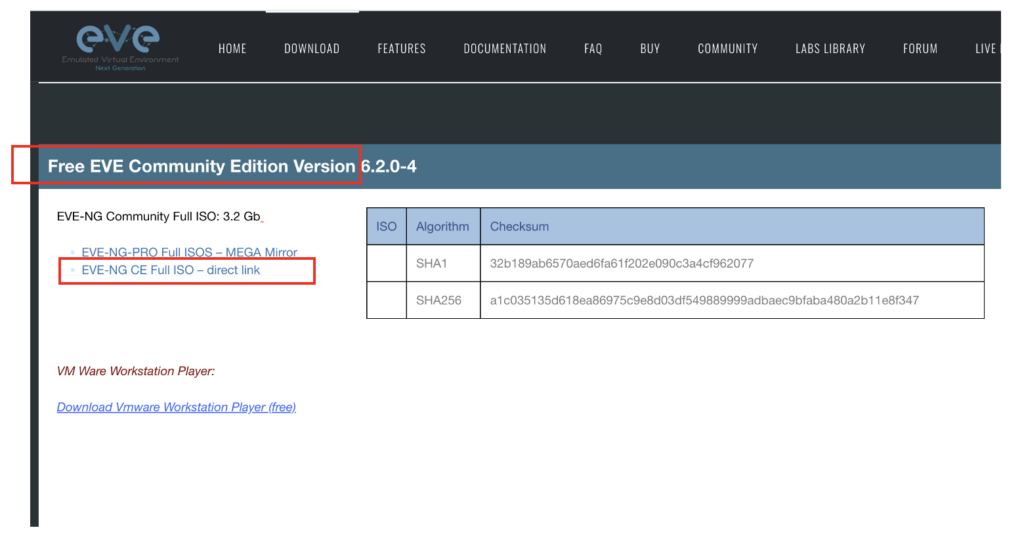
Task: Select the SHA256 algorithm cell
Action: pos(443,300)
